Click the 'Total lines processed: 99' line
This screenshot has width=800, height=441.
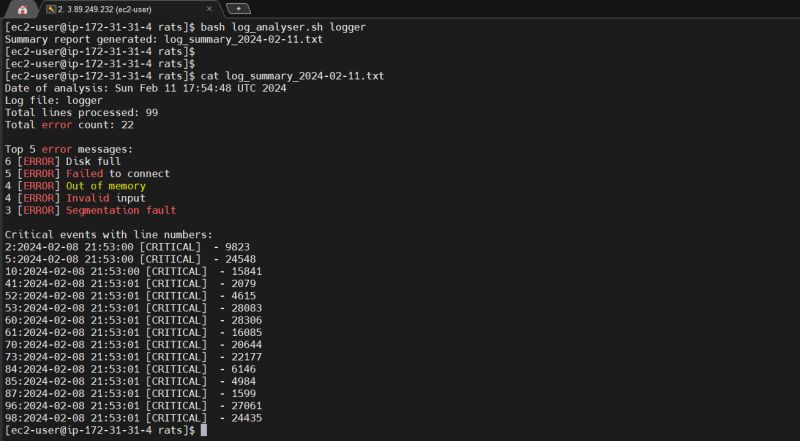click(82, 113)
